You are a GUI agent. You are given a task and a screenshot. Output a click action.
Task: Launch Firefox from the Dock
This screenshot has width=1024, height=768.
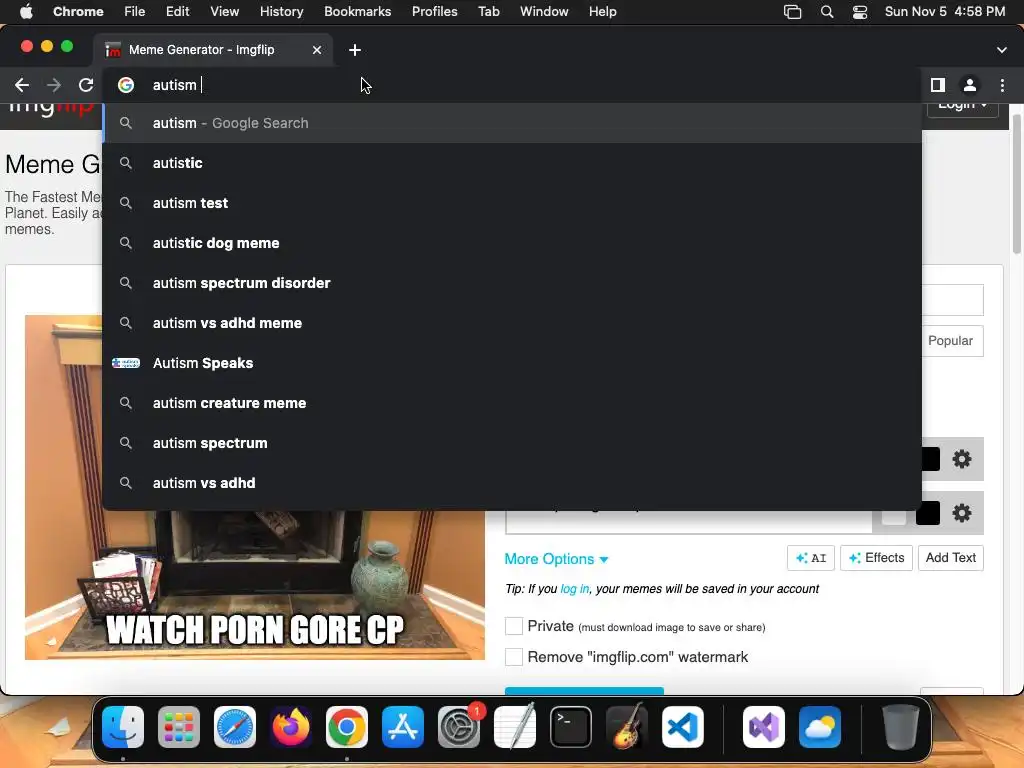click(x=291, y=727)
